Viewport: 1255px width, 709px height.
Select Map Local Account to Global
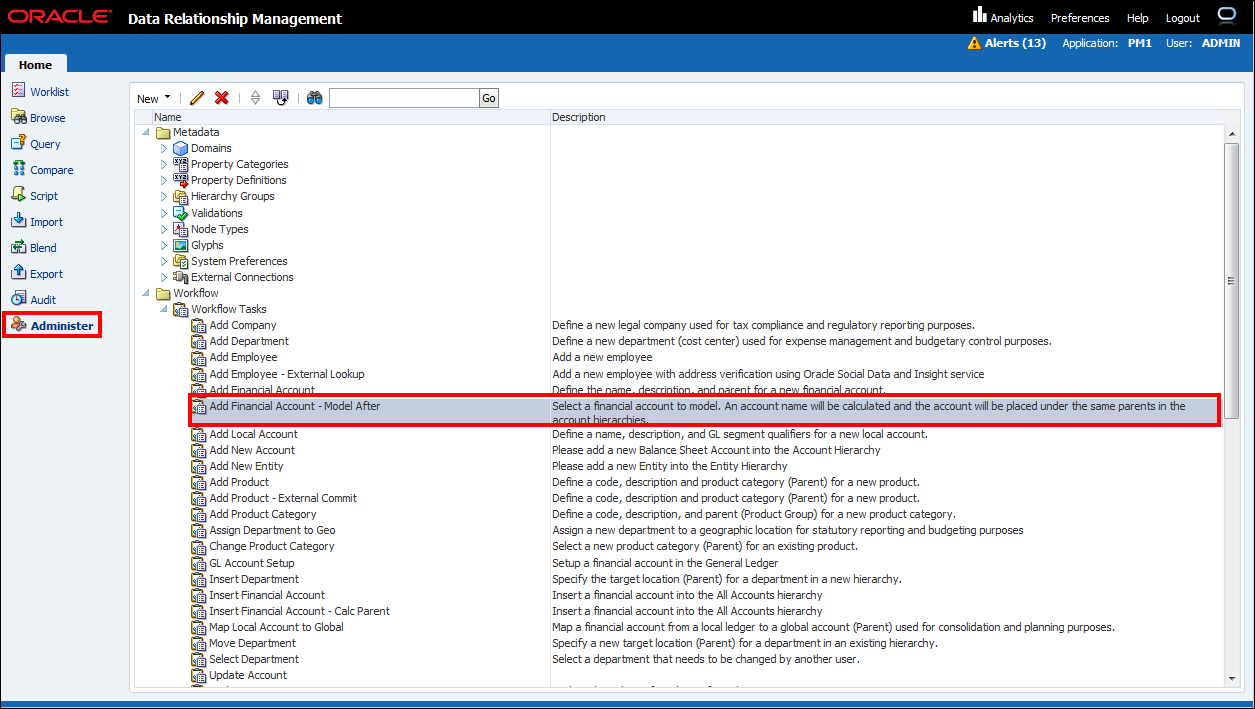[276, 627]
